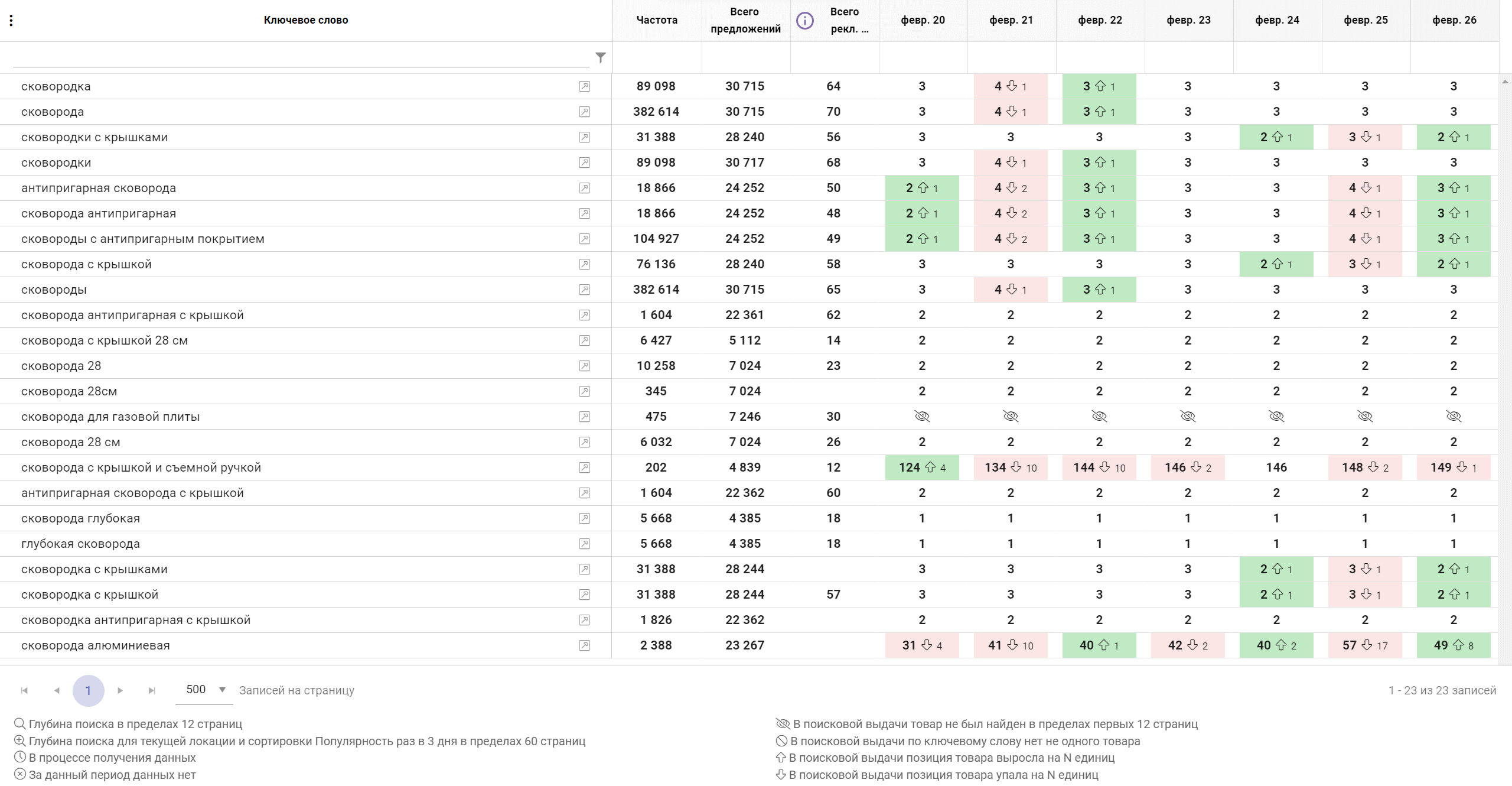Open external link for сковорода алюминиевая
Screen dimensions: 1512x786
[x=584, y=645]
